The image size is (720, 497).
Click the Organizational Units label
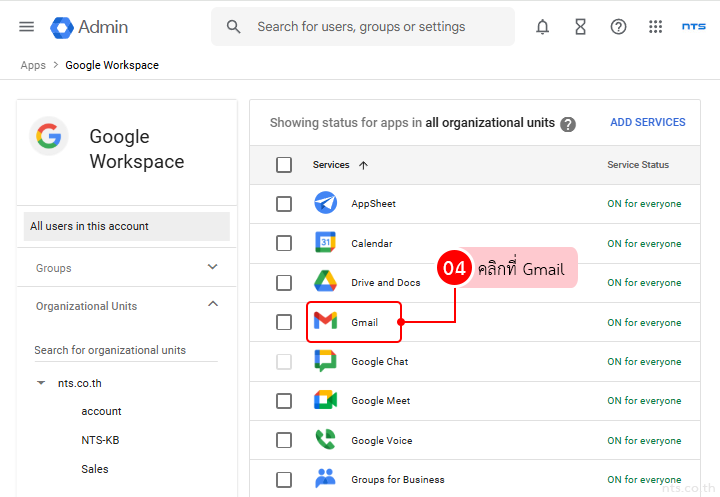[86, 306]
